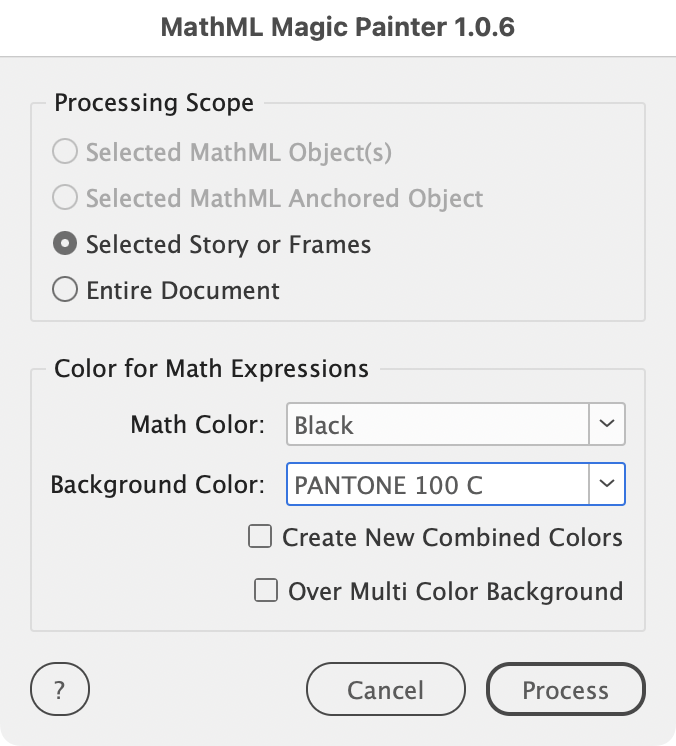Click the Math Color field showing Black
This screenshot has height=746, width=676.
click(437, 425)
